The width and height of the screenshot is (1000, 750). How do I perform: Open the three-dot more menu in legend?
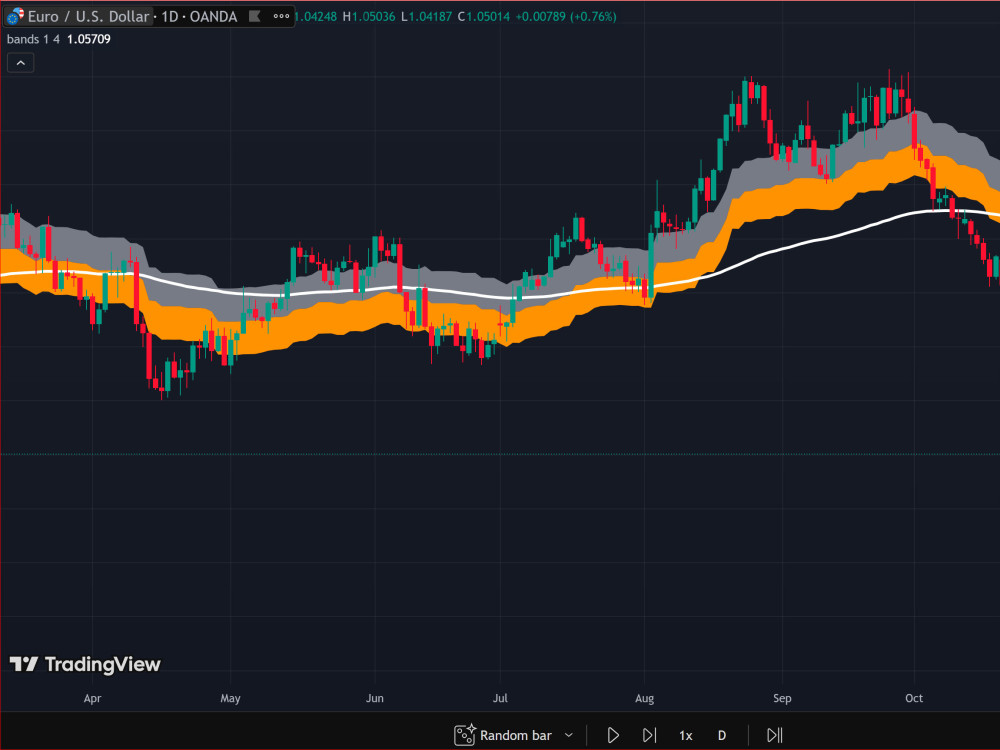pyautogui.click(x=281, y=17)
